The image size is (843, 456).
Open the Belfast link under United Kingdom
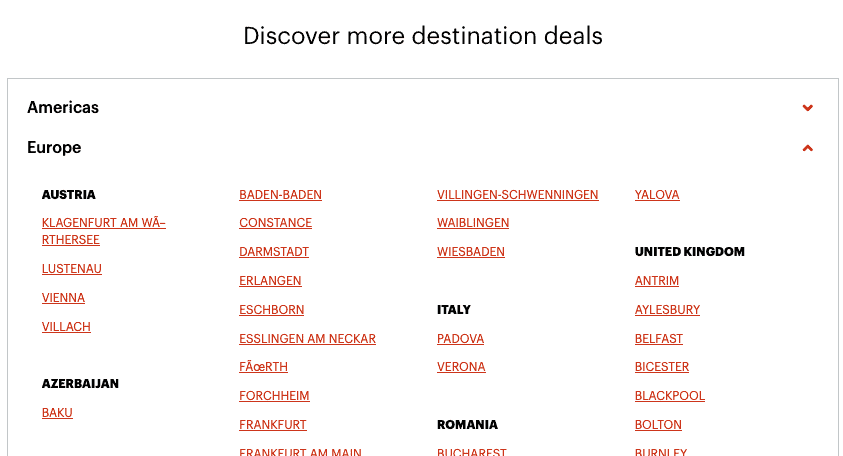point(659,339)
